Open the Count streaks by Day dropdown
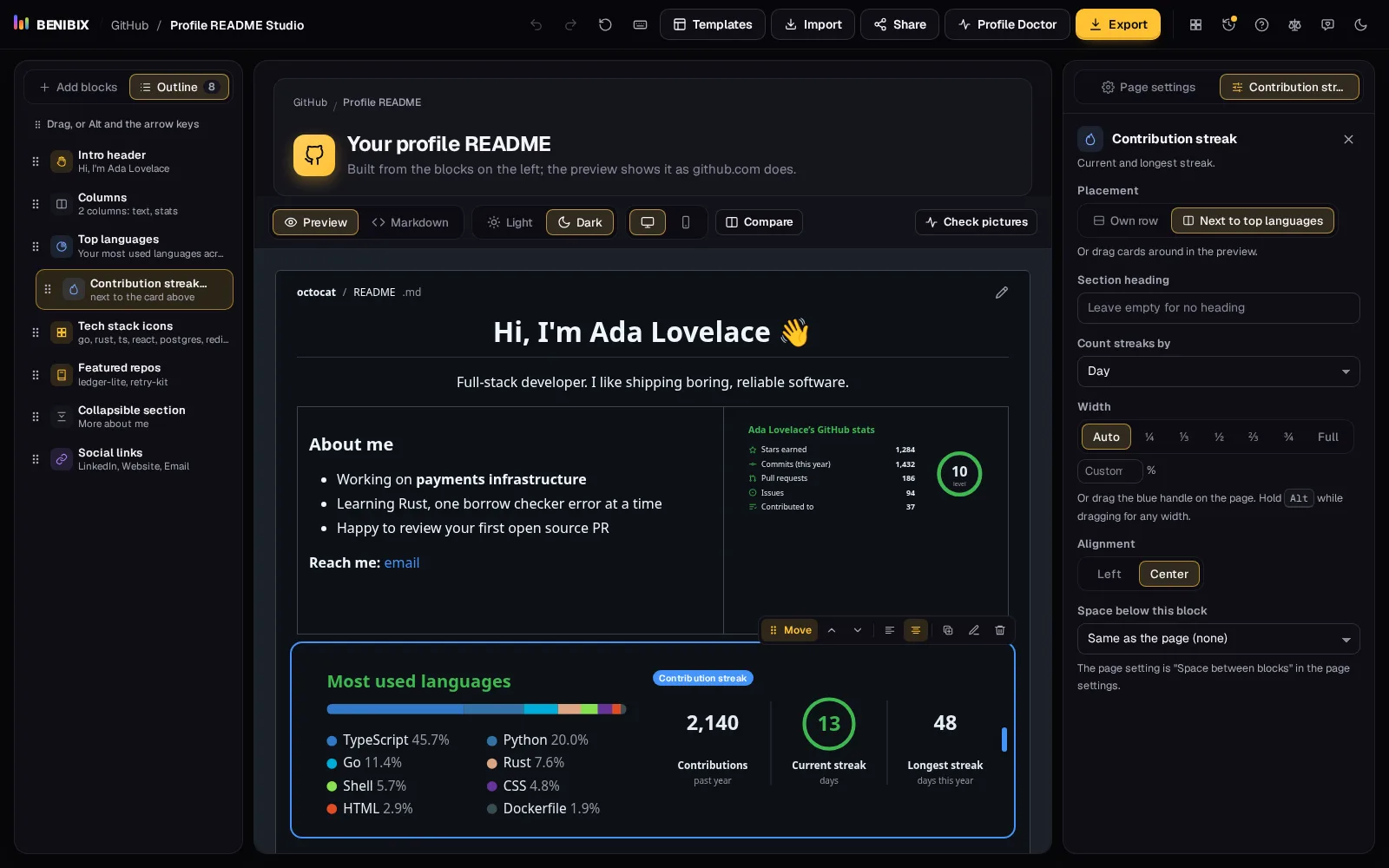 pyautogui.click(x=1218, y=371)
